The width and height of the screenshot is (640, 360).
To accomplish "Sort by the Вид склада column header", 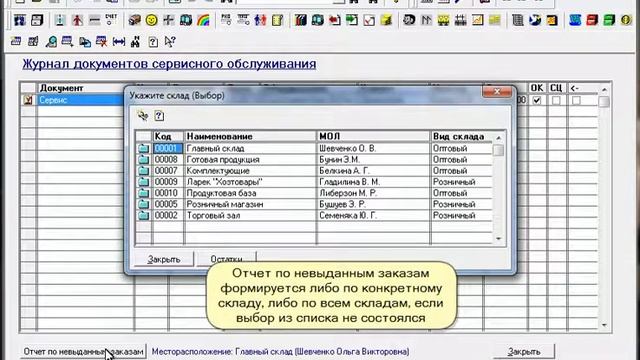I will point(462,136).
